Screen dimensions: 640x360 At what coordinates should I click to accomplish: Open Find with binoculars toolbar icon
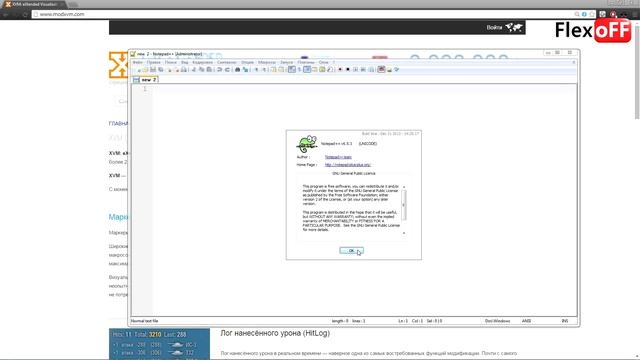coord(238,70)
